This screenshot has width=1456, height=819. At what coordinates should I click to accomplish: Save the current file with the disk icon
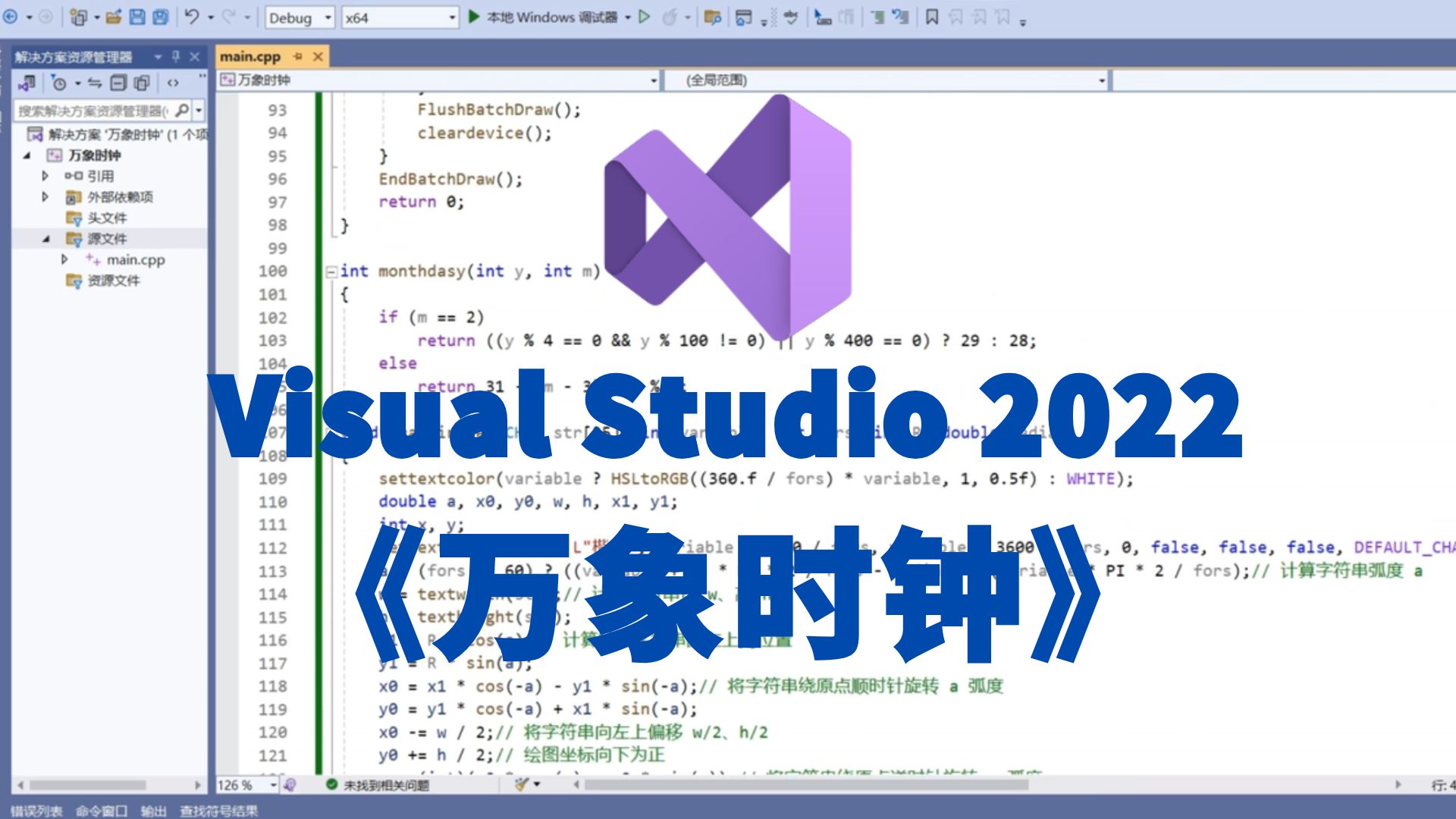(x=137, y=17)
